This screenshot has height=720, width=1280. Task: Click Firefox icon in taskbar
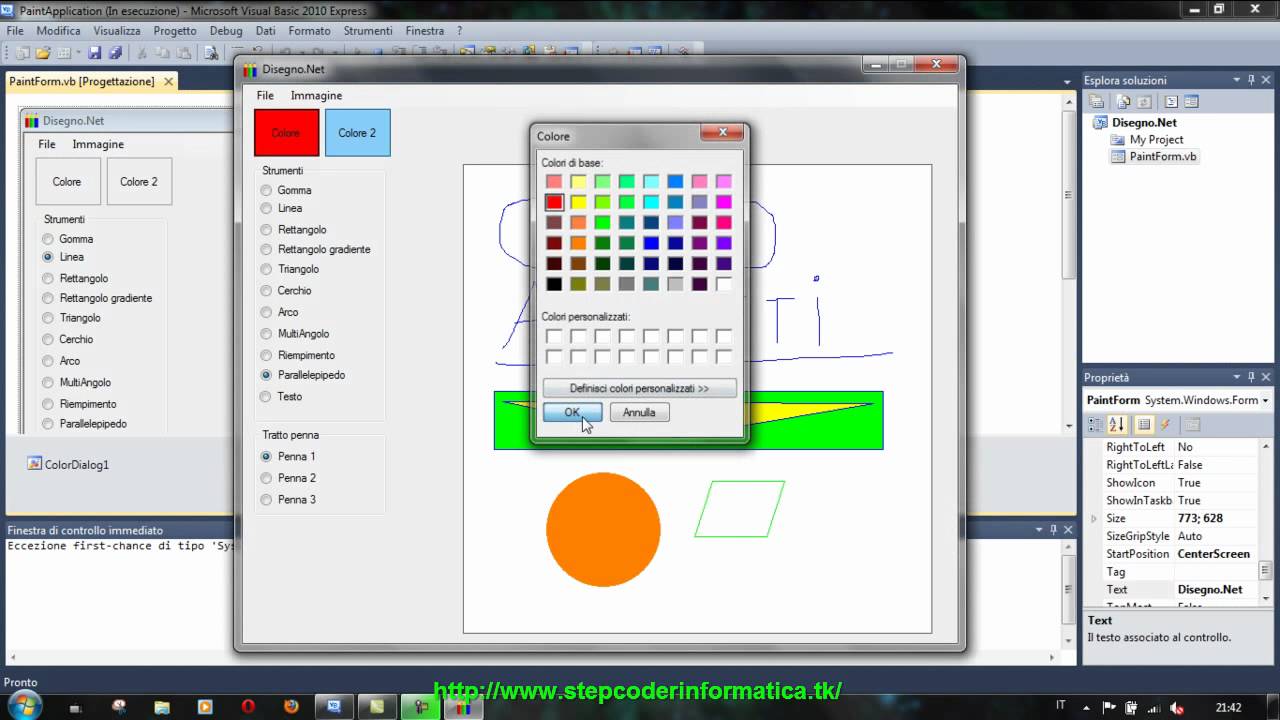tap(291, 706)
